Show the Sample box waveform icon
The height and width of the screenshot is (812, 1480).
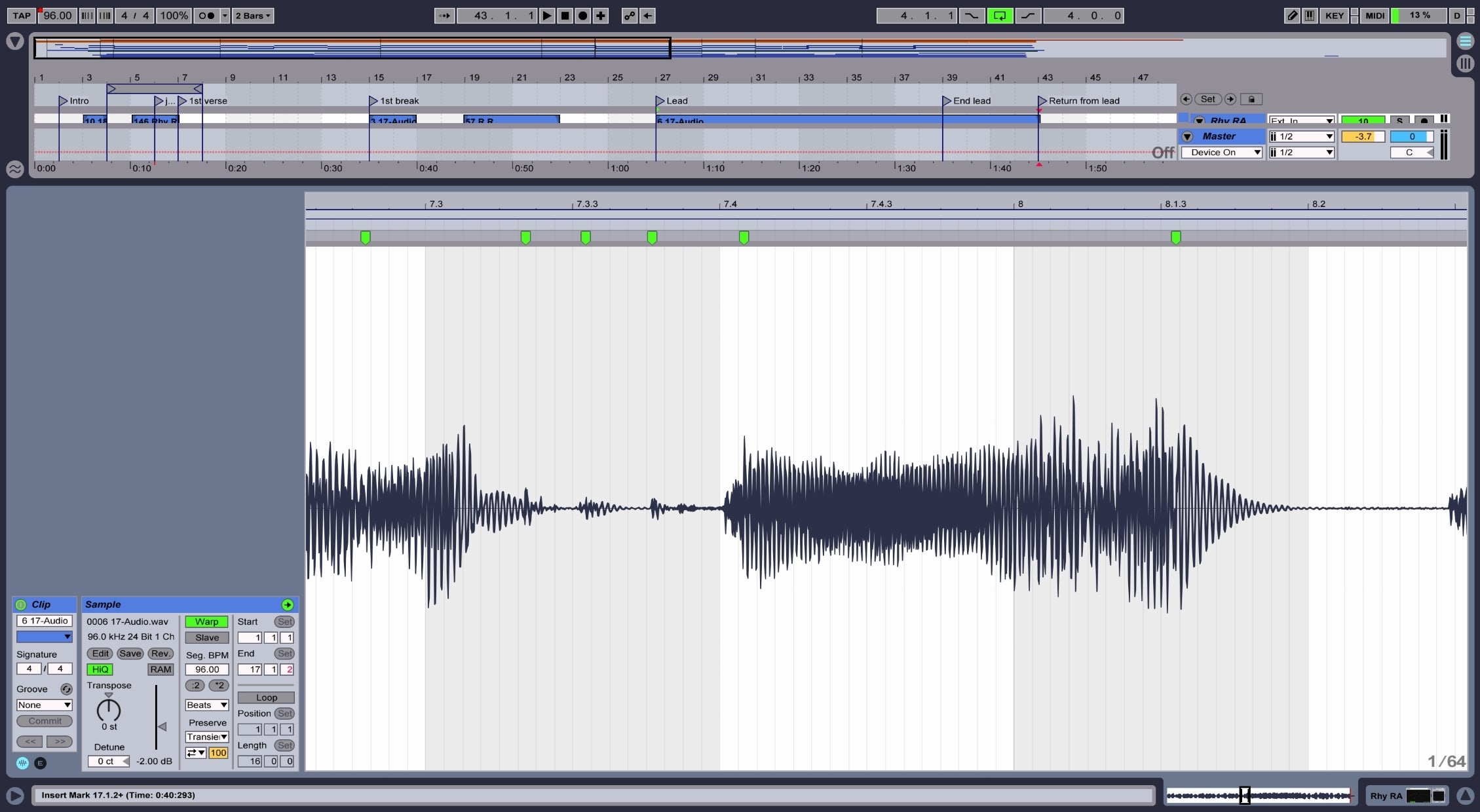(22, 763)
